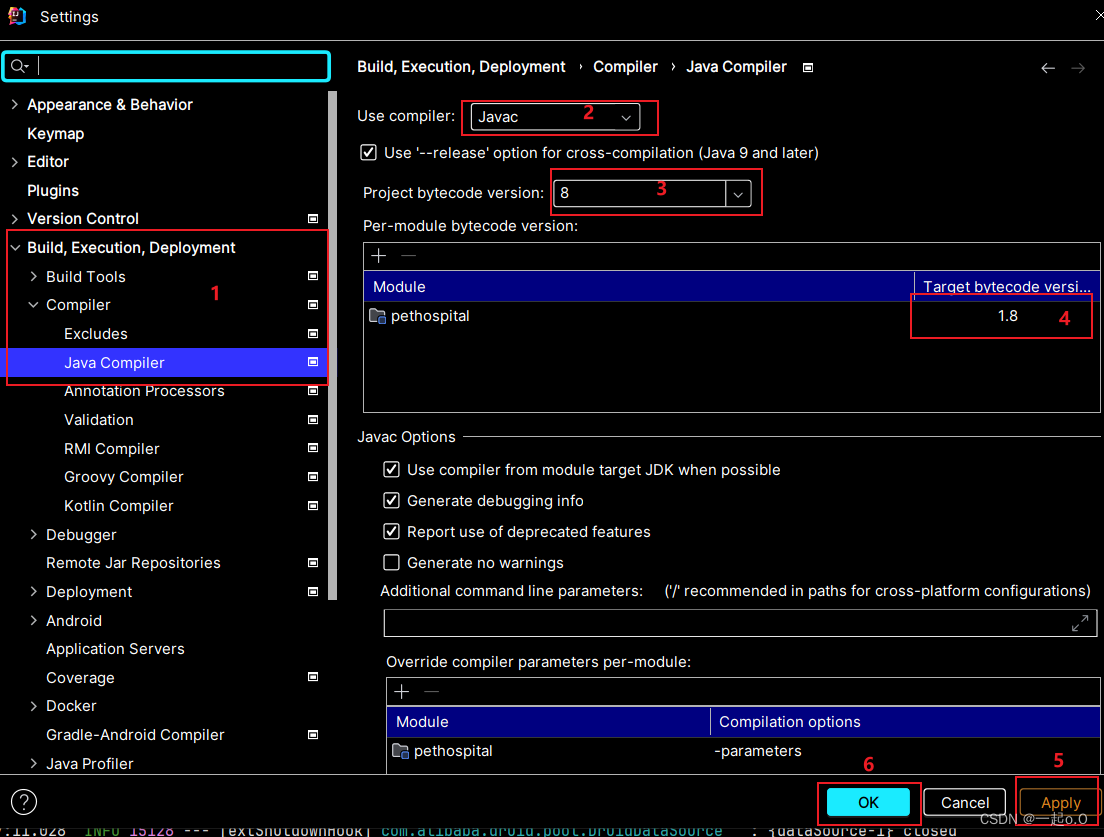Click the IntelliJ logo in Settings title bar
Screen dimensions: 1104x837
[17, 16]
